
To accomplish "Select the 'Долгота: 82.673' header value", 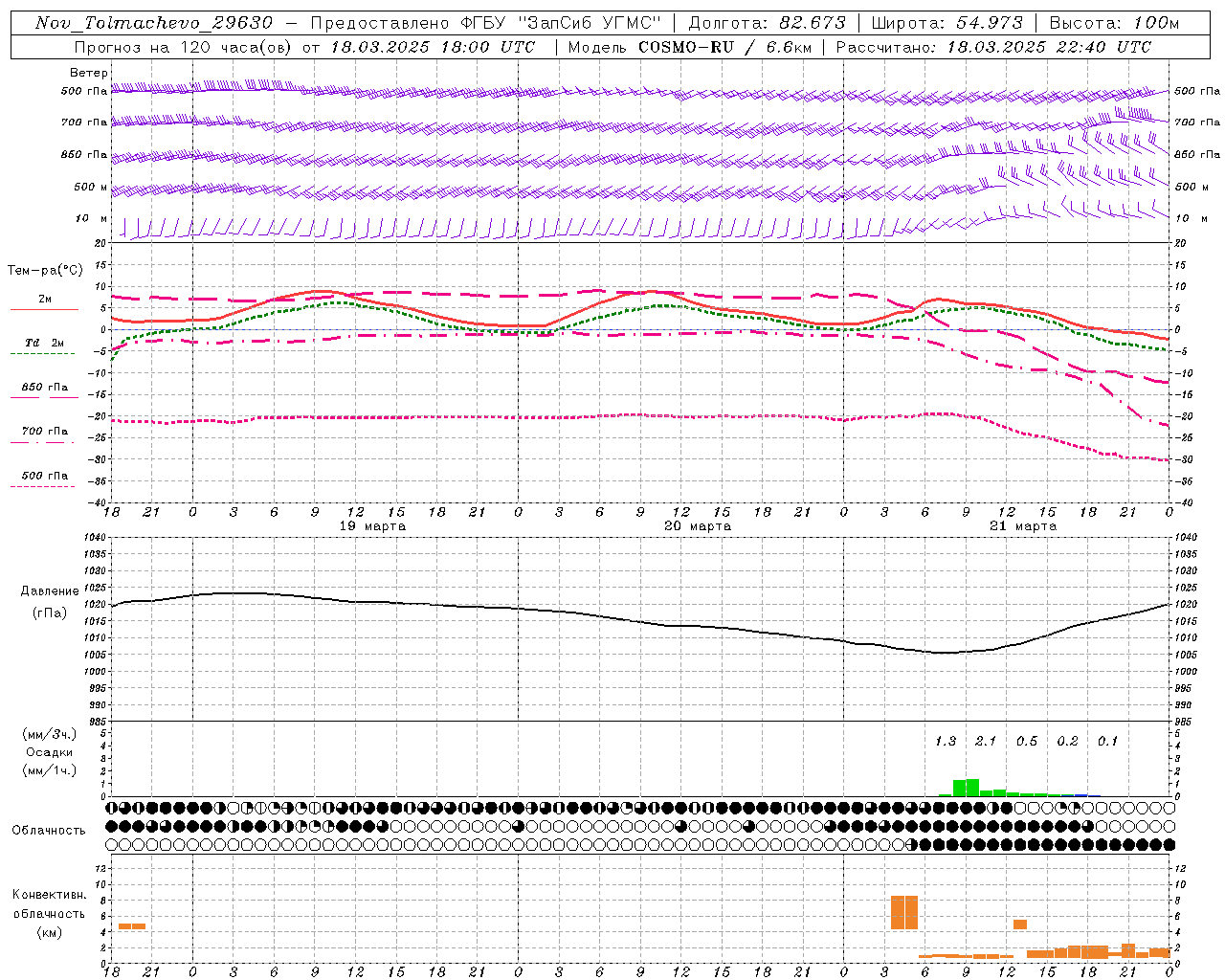I will [x=768, y=23].
